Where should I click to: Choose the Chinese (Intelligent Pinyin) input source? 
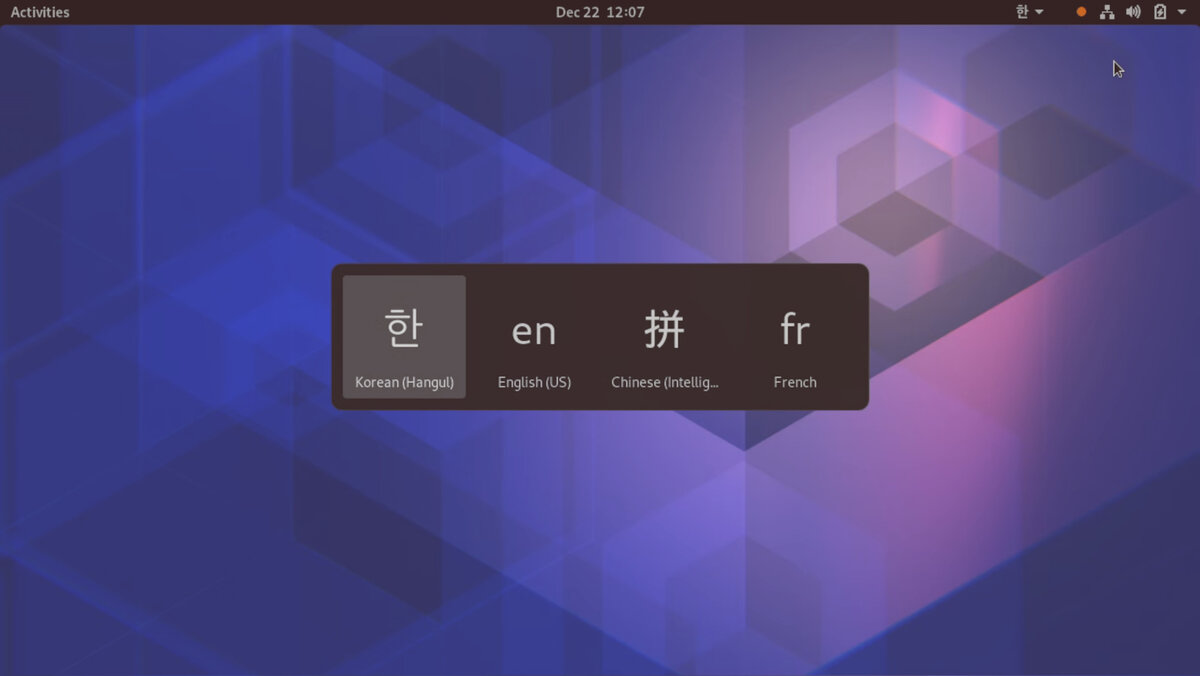pyautogui.click(x=665, y=337)
